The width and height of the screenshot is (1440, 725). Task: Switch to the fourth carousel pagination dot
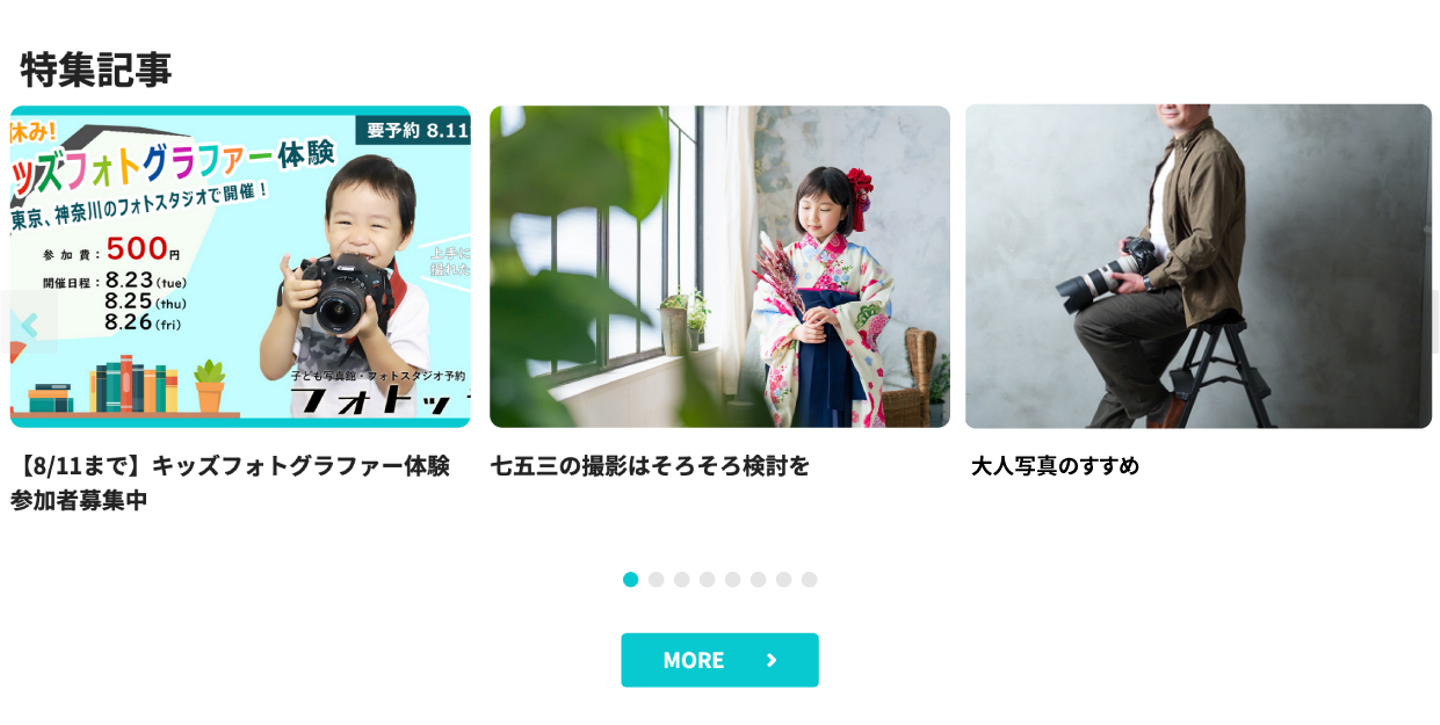tap(707, 579)
